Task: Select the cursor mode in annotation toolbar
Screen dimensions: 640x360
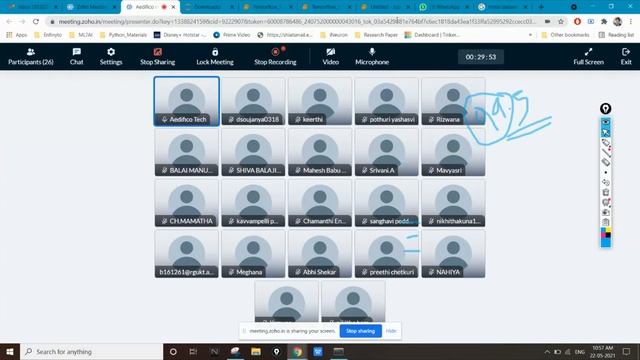Action: tap(606, 132)
